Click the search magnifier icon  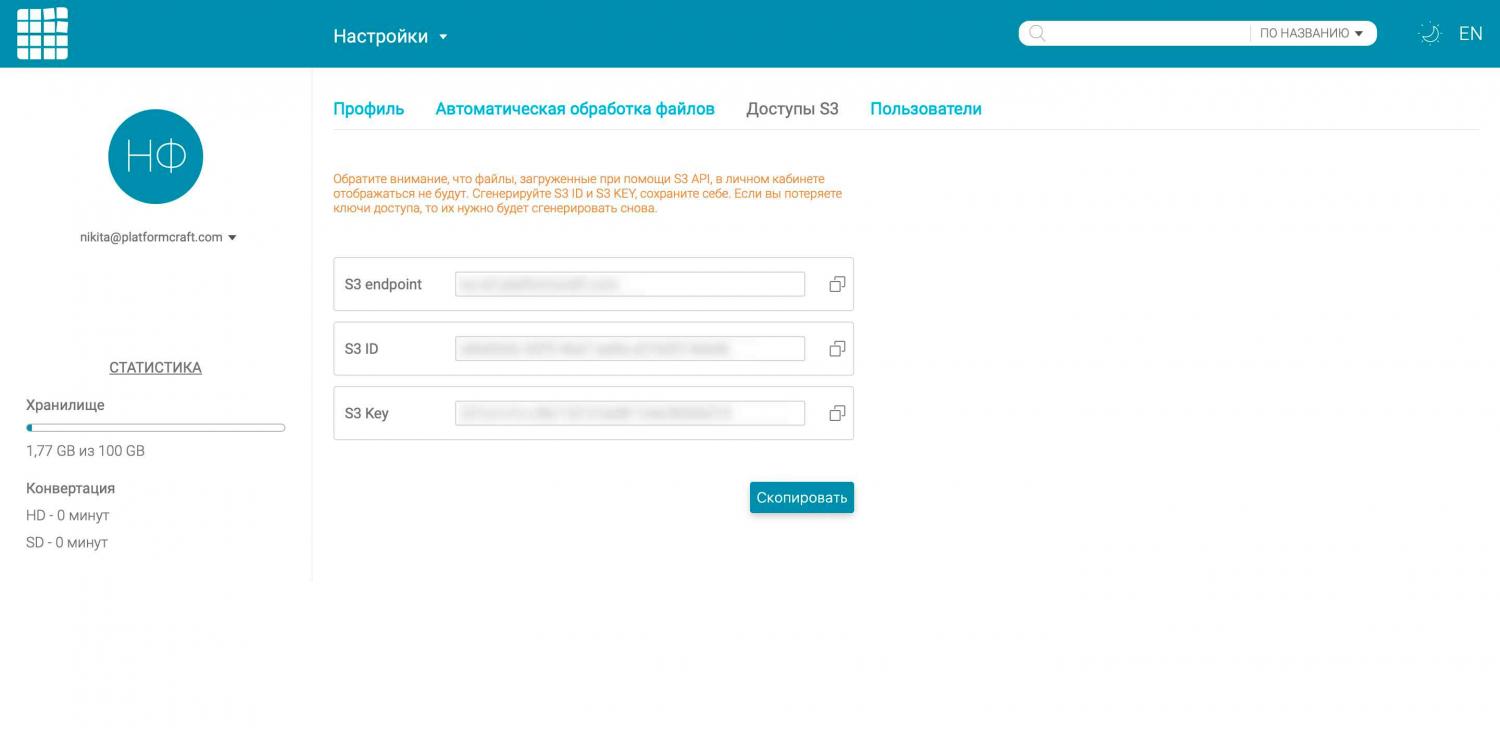(1037, 34)
